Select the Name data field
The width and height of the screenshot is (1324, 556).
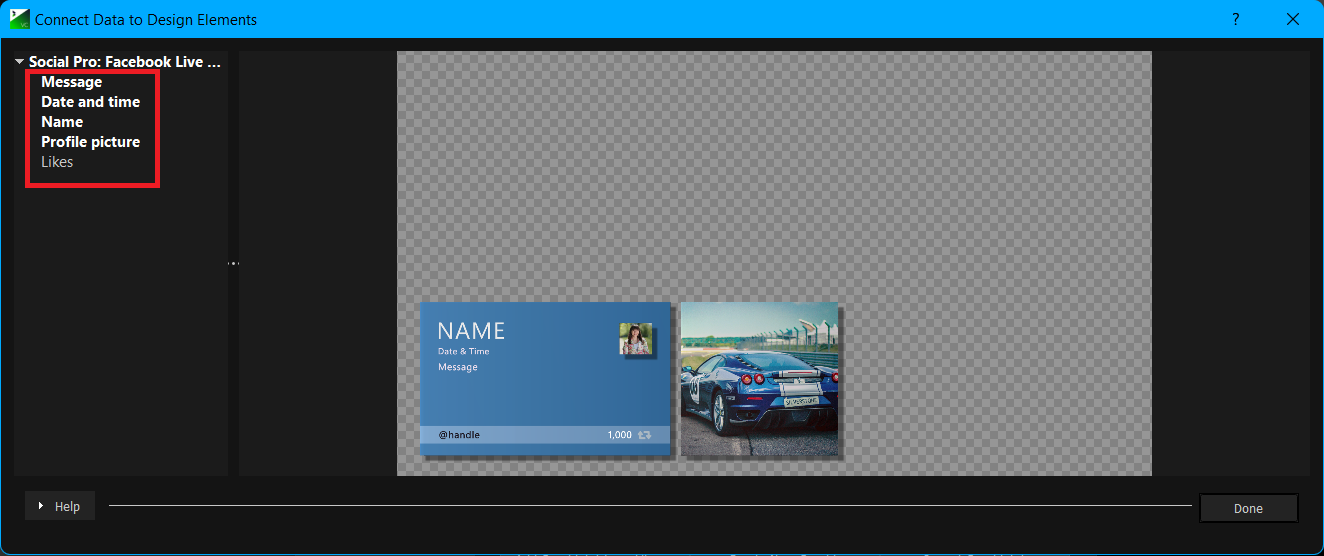click(x=62, y=122)
